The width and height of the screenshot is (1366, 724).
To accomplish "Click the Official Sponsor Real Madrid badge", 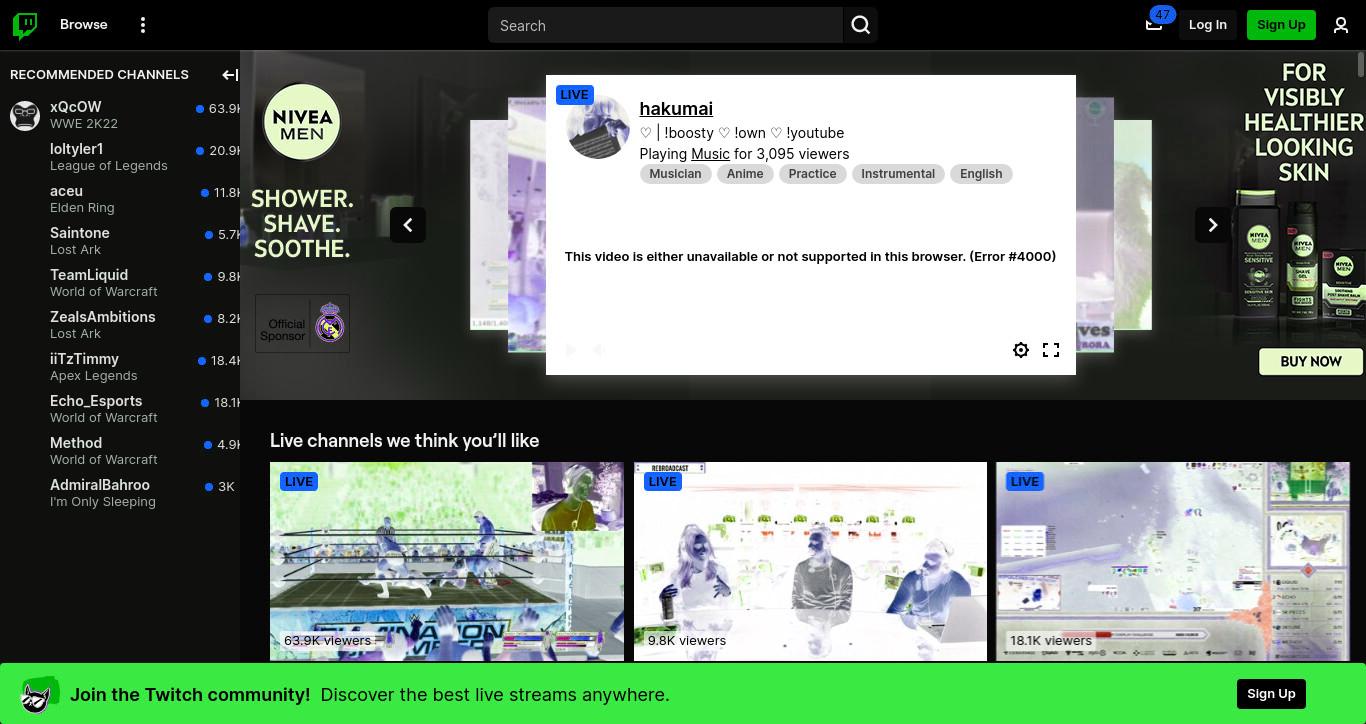I will [x=302, y=323].
